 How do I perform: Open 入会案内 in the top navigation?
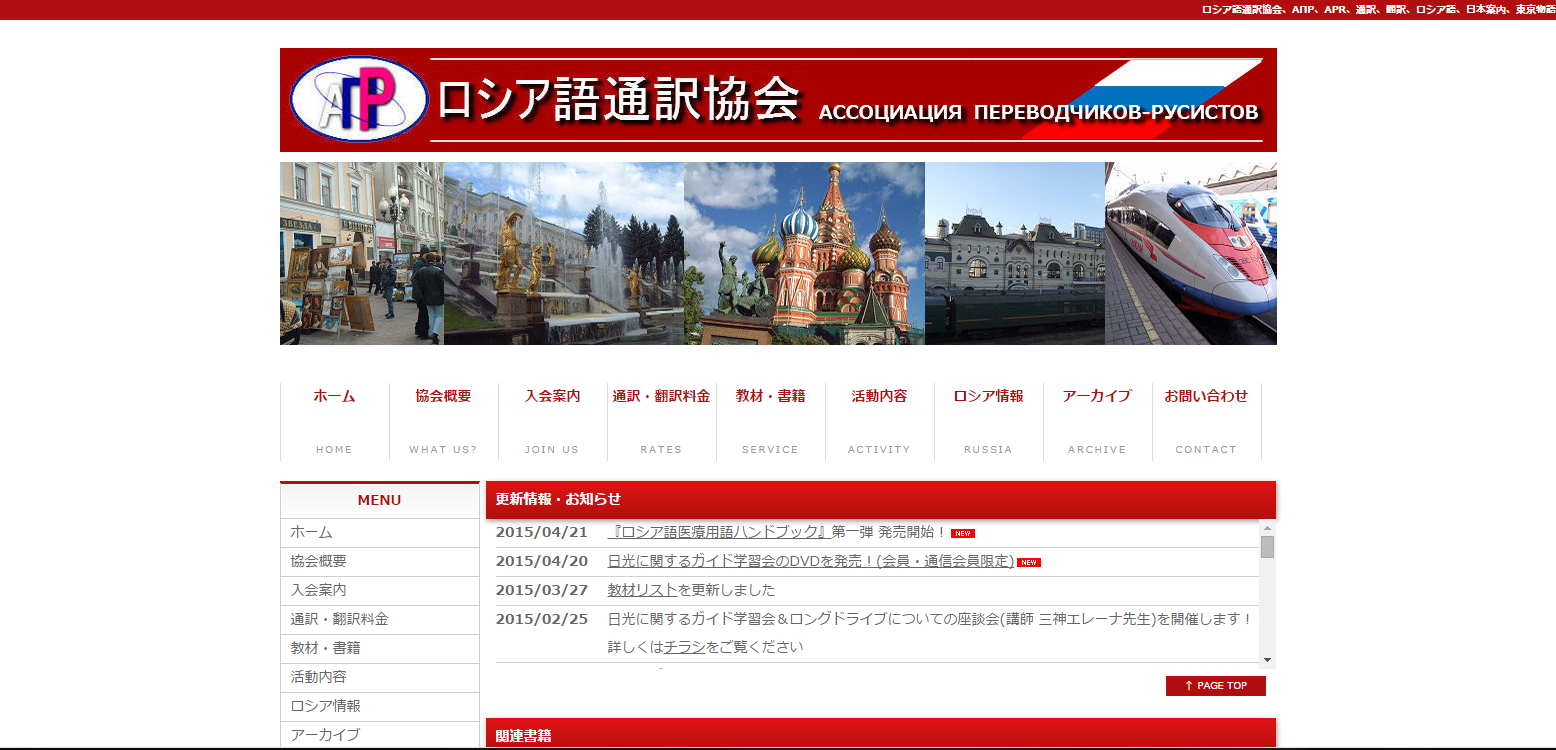pos(552,421)
